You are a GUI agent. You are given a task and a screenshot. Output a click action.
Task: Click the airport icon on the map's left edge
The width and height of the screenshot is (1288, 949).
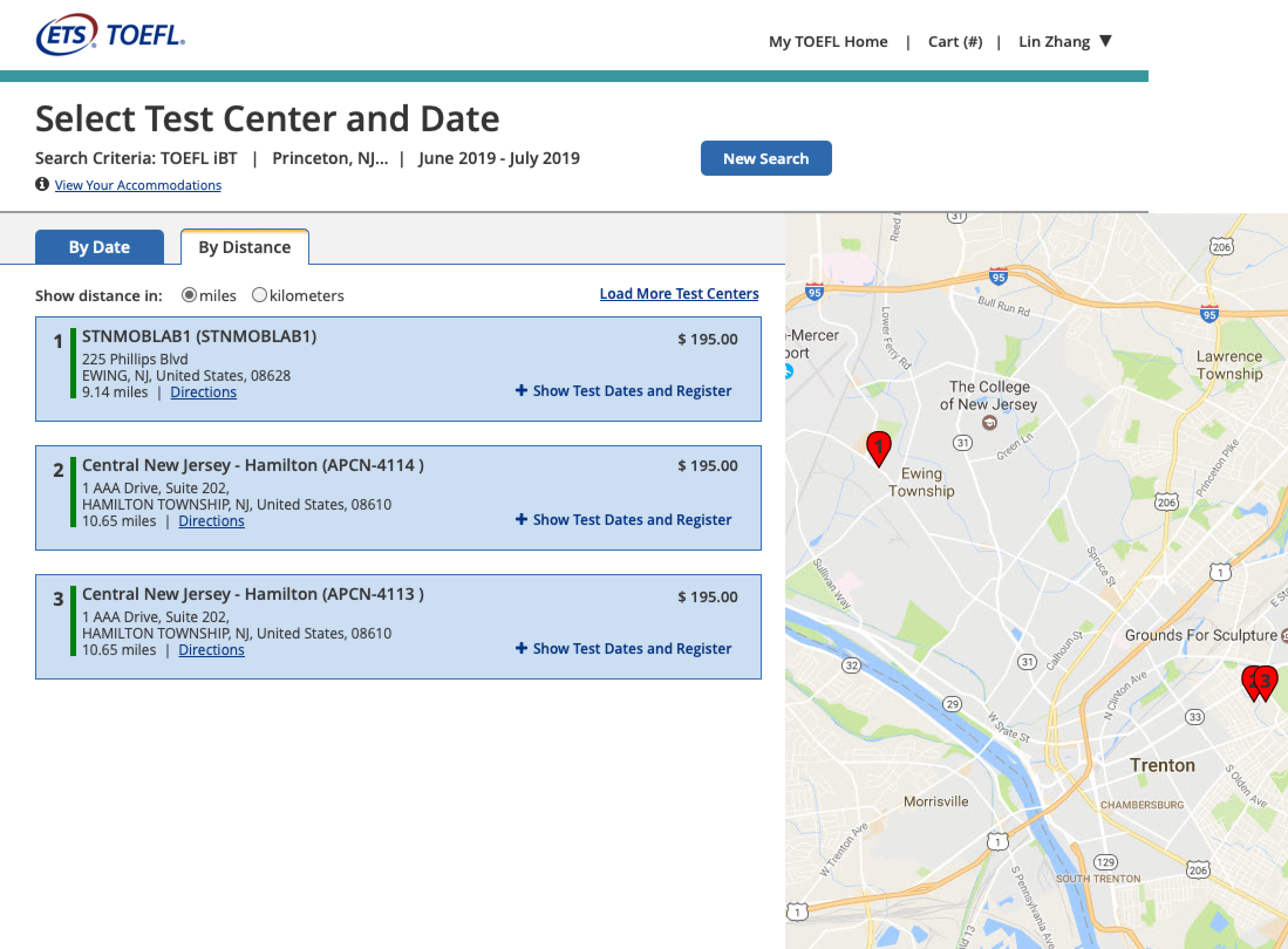tap(789, 372)
